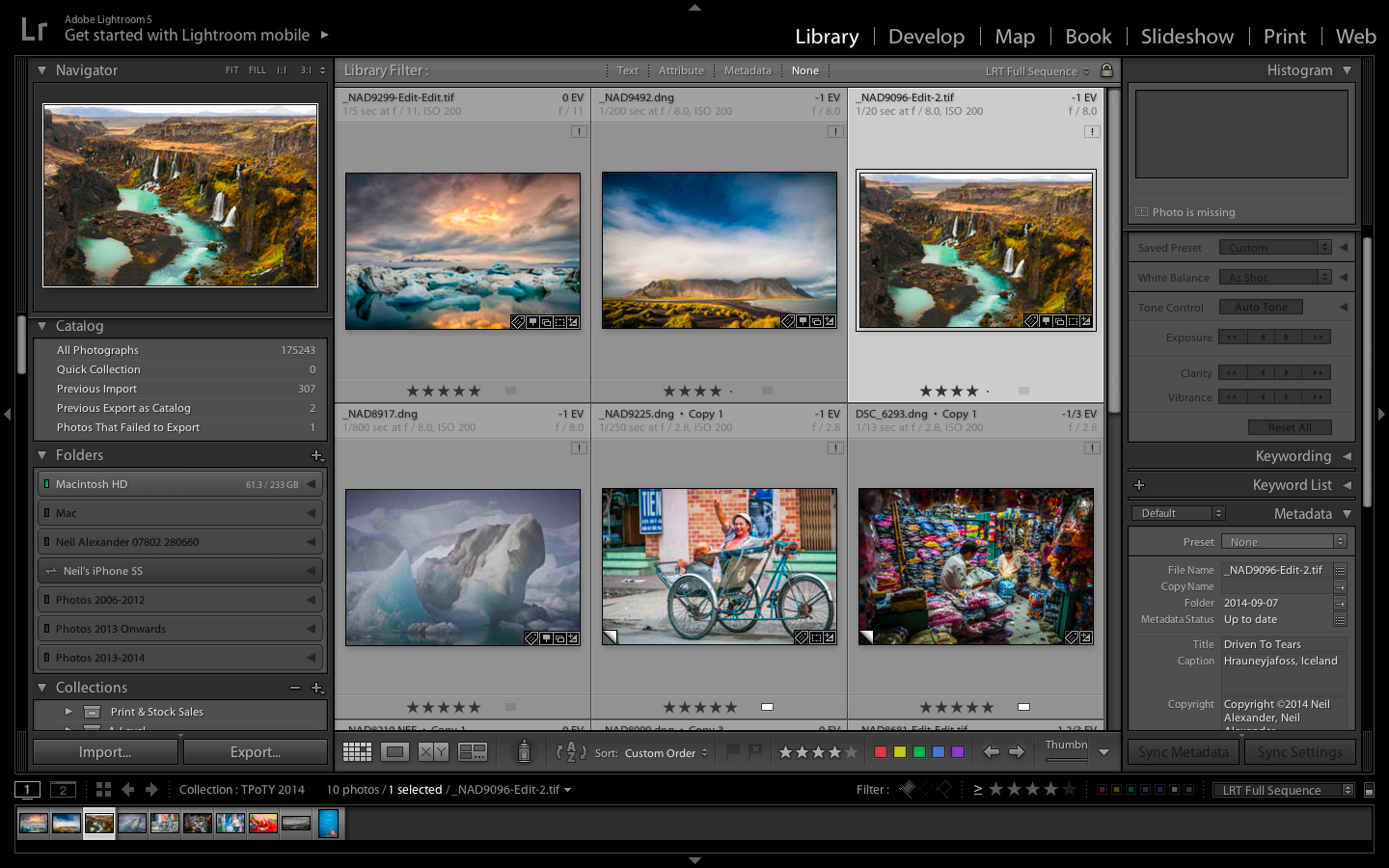1389x868 pixels.
Task: Open the Map module
Action: (x=1015, y=37)
